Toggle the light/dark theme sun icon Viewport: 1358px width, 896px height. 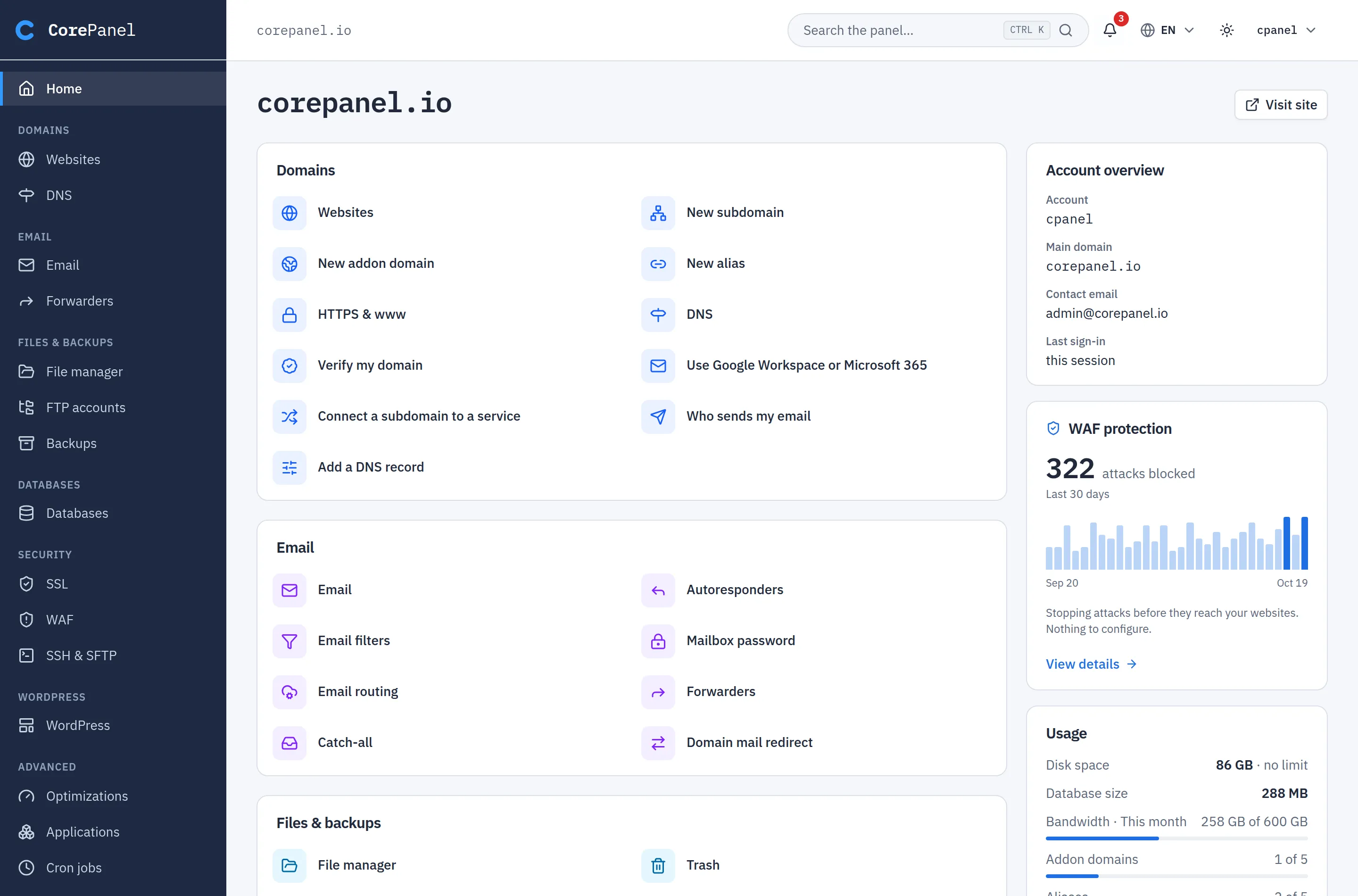point(1226,30)
